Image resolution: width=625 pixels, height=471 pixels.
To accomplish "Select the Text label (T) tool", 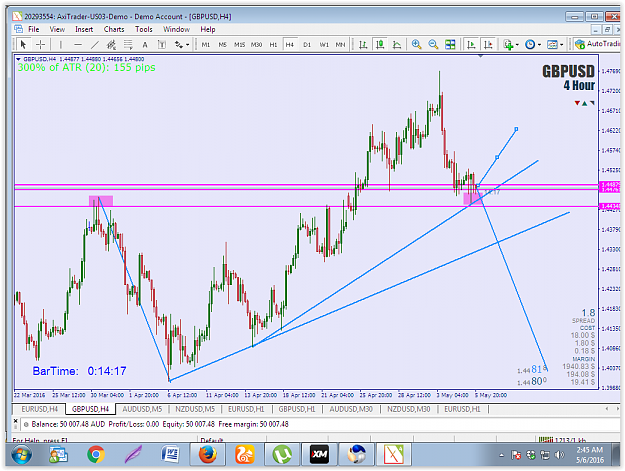I will [x=161, y=44].
